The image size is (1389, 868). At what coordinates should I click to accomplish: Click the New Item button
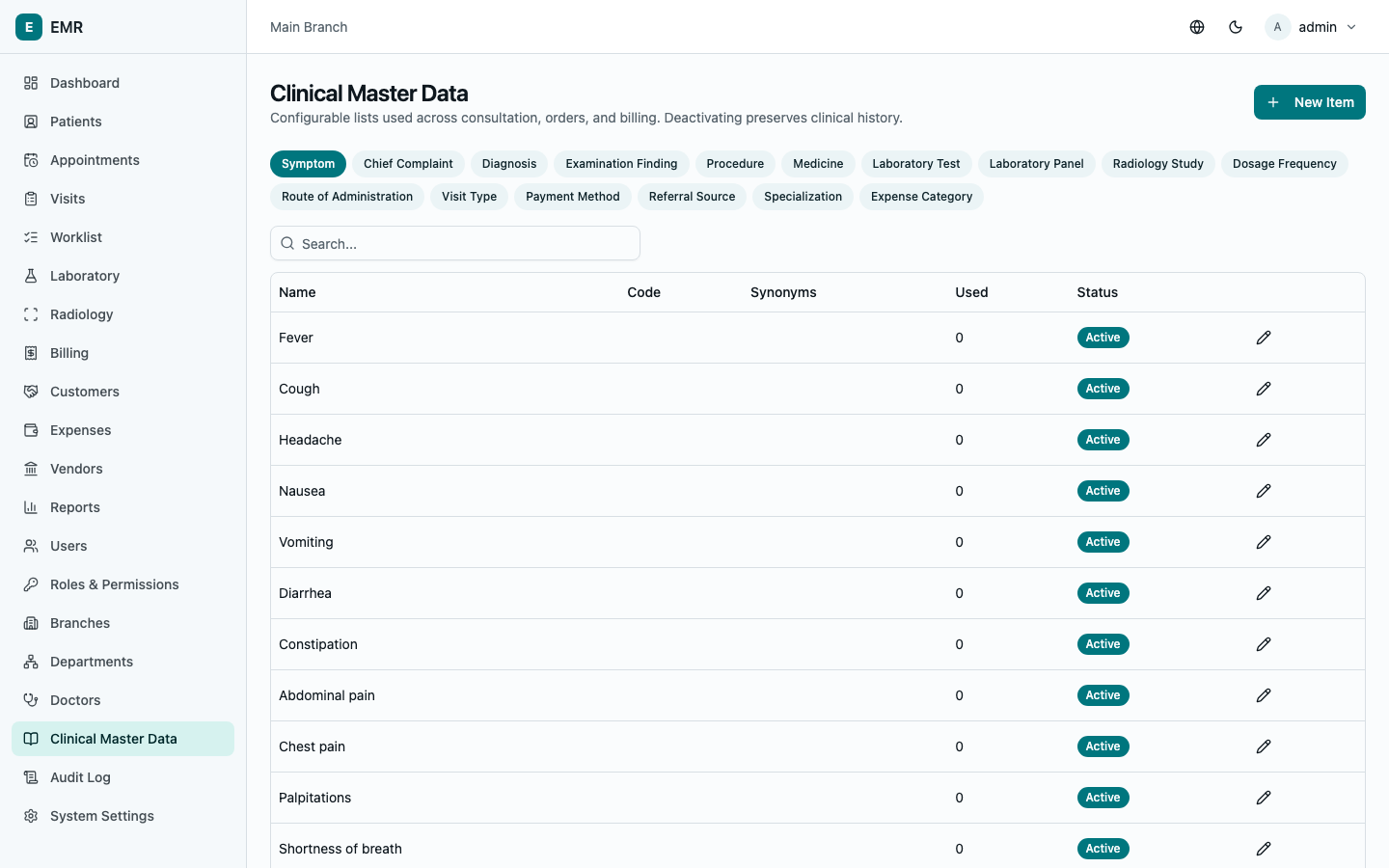pyautogui.click(x=1310, y=102)
